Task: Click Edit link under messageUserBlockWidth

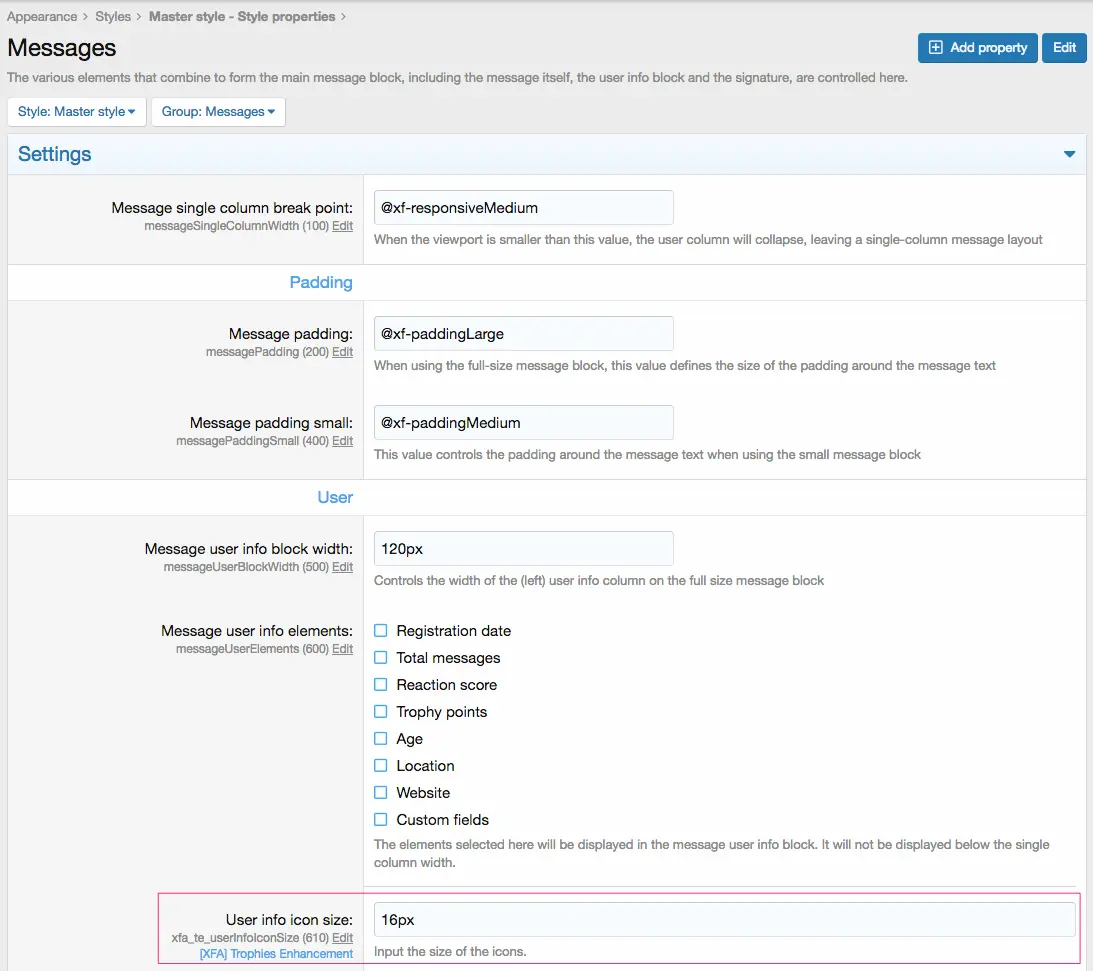Action: click(x=342, y=567)
